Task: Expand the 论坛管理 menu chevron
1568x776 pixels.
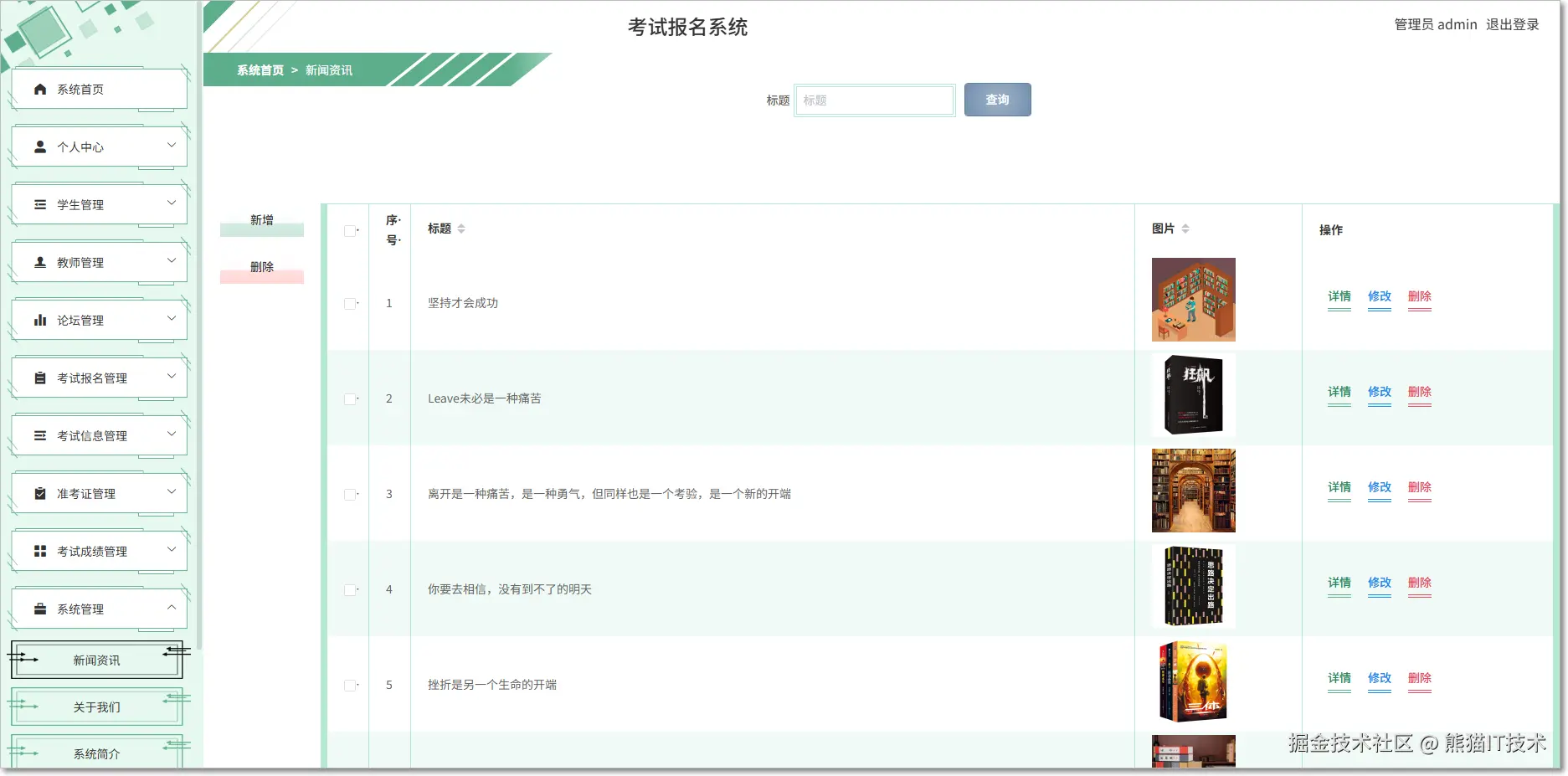Action: click(x=172, y=318)
